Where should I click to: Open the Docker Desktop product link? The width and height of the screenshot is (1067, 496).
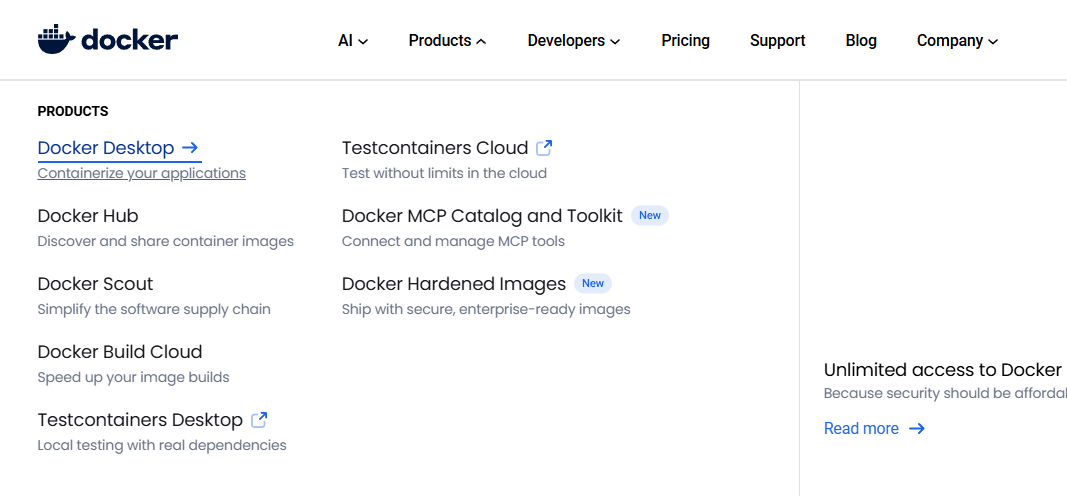pos(105,148)
